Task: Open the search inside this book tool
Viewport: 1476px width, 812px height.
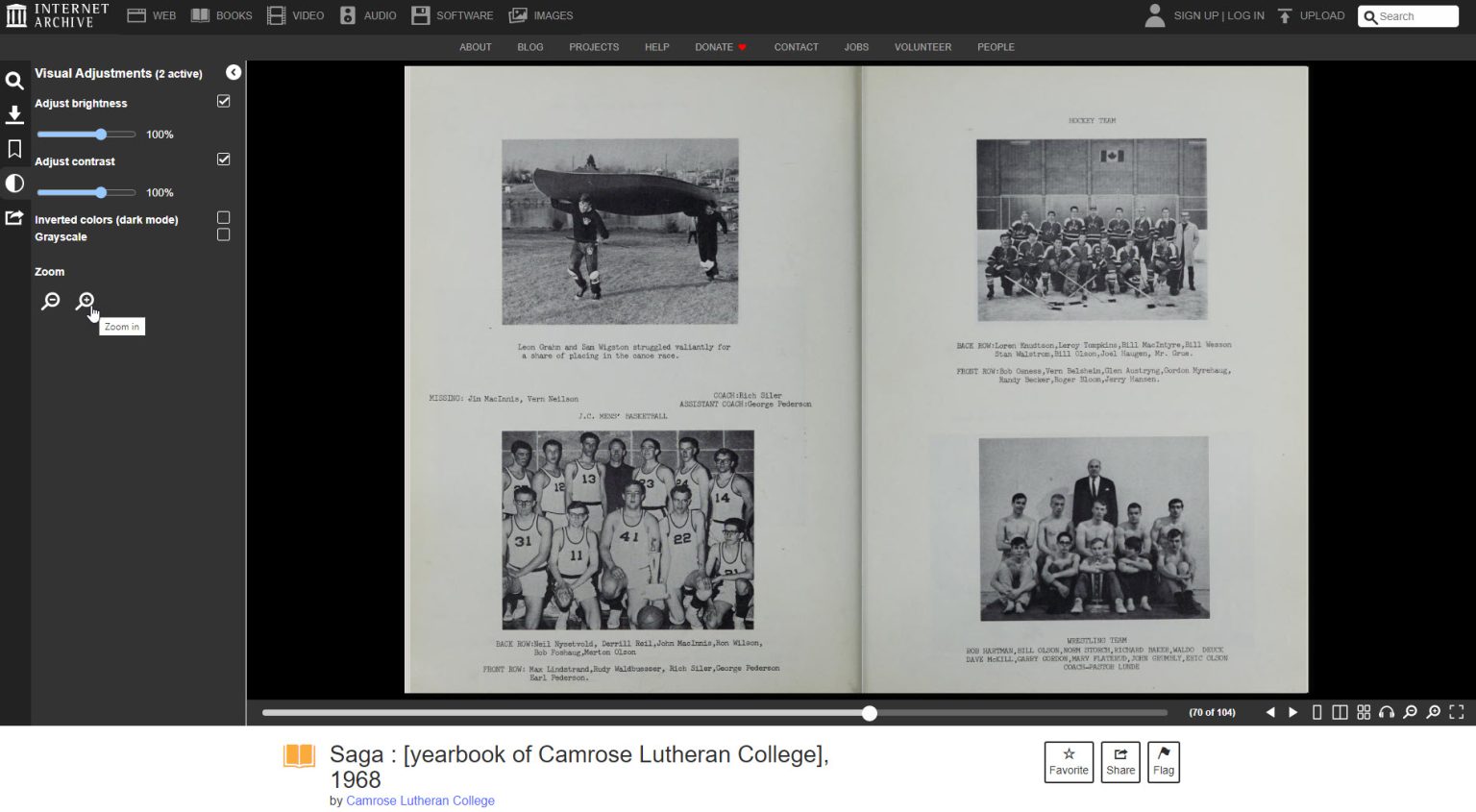Action: (x=14, y=81)
